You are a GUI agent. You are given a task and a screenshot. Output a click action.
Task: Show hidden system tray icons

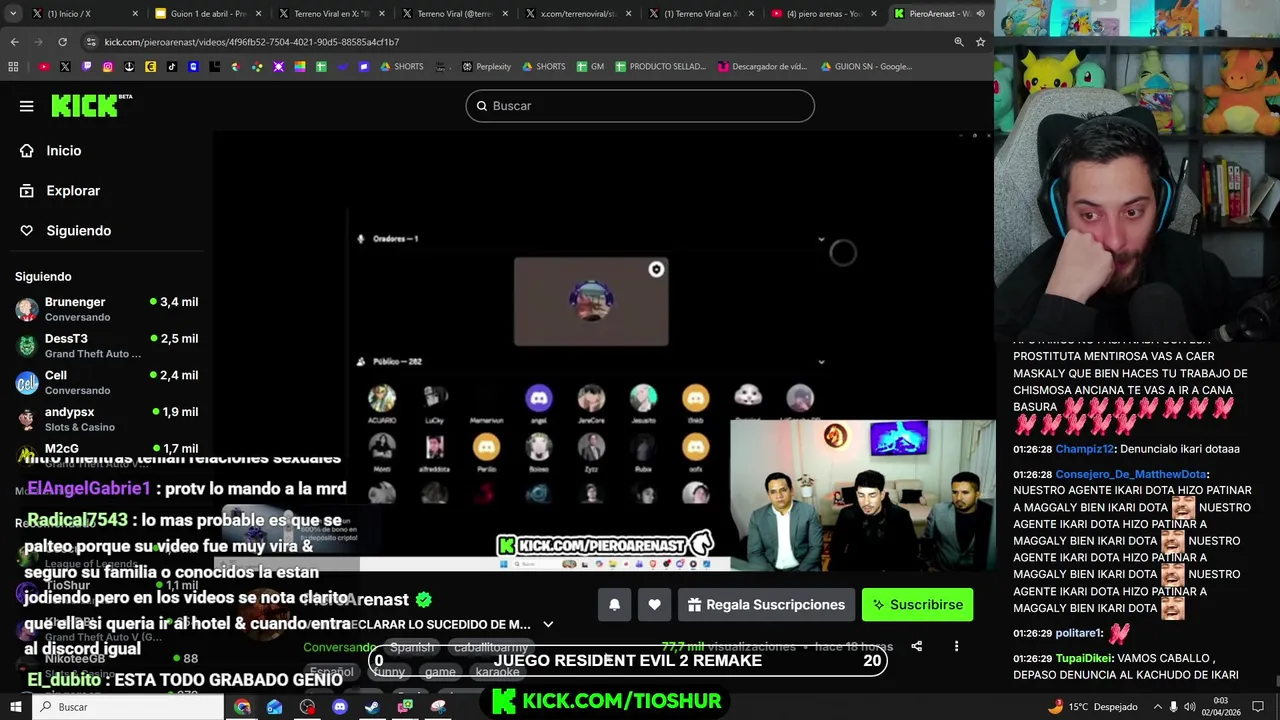tap(1158, 707)
